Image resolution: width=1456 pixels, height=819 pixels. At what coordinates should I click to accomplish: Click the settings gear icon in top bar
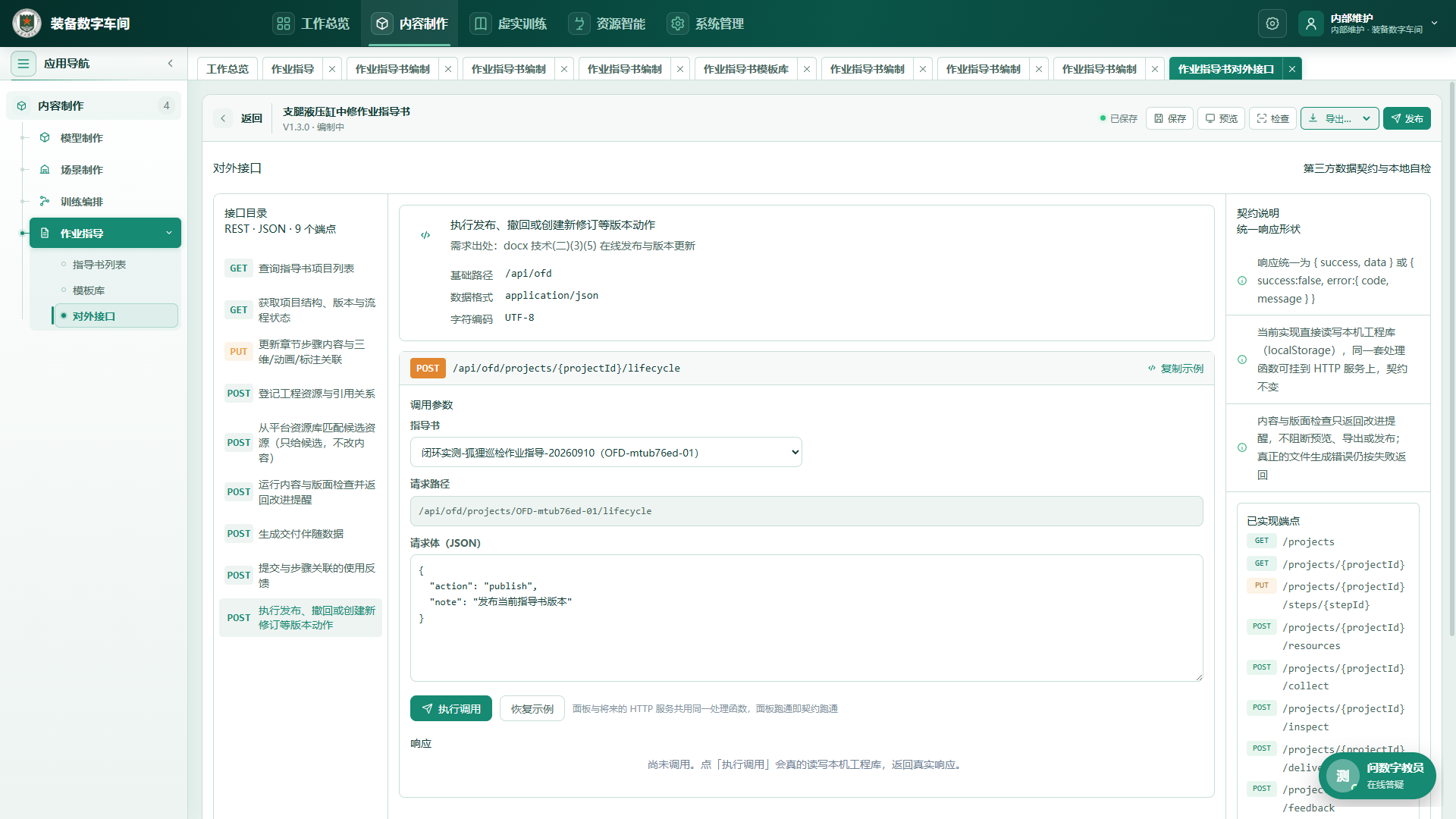pyautogui.click(x=1272, y=24)
